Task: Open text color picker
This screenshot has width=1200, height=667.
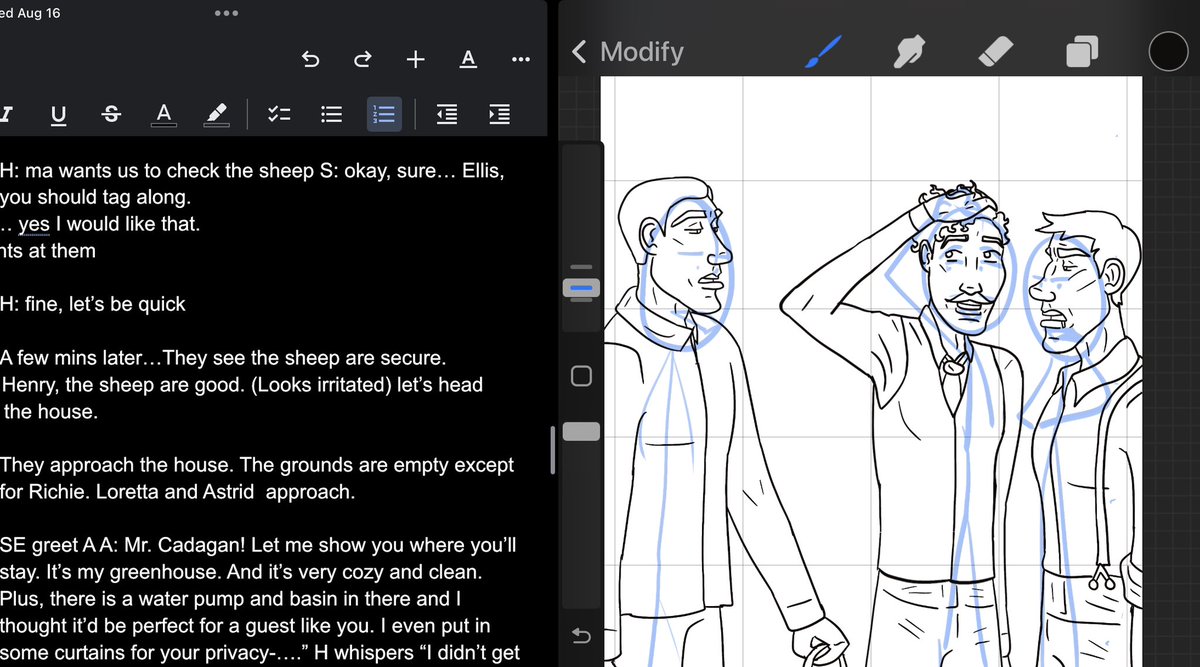Action: [x=164, y=115]
